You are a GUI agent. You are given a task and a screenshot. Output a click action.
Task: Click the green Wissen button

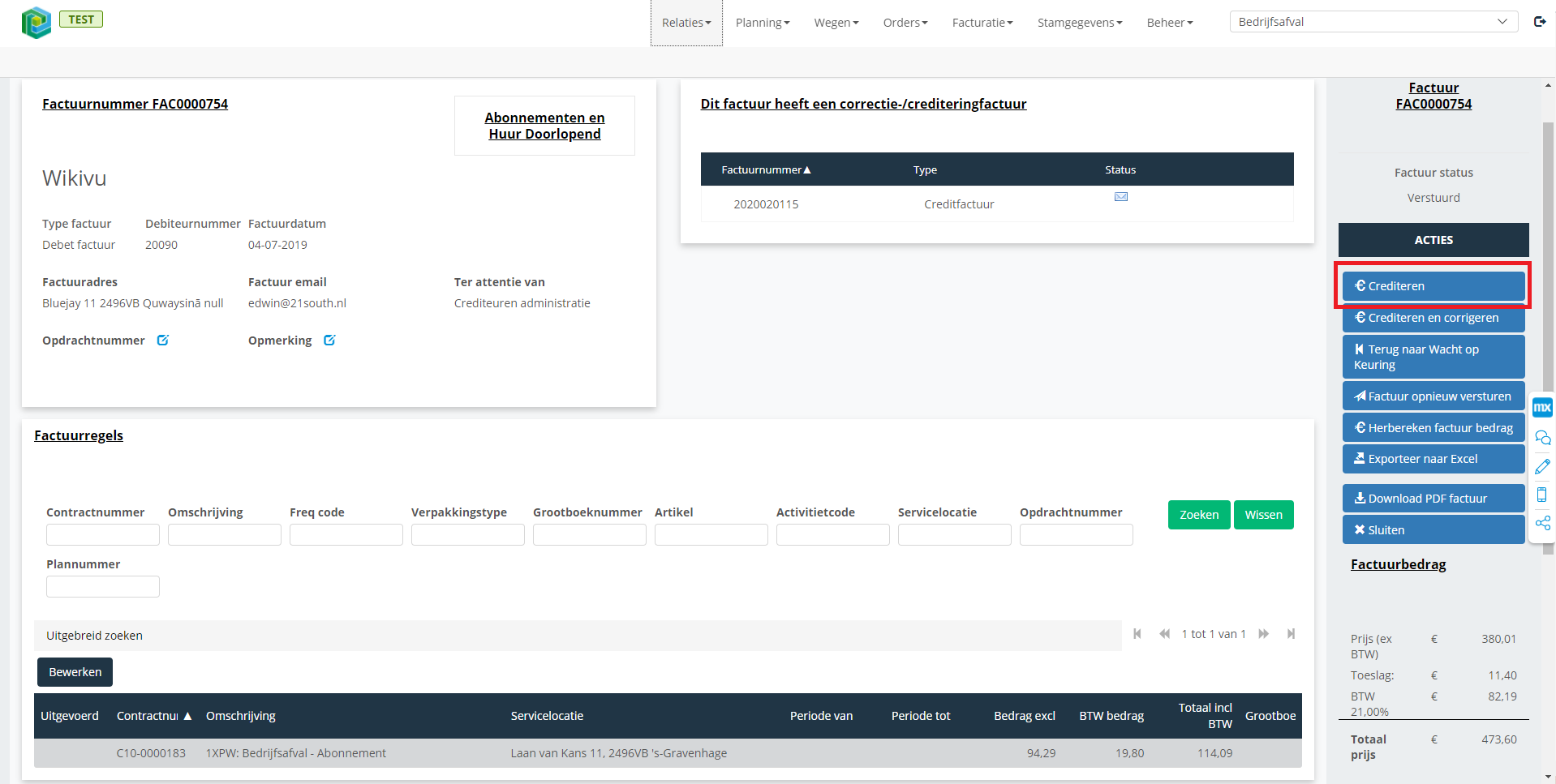[x=1264, y=515]
